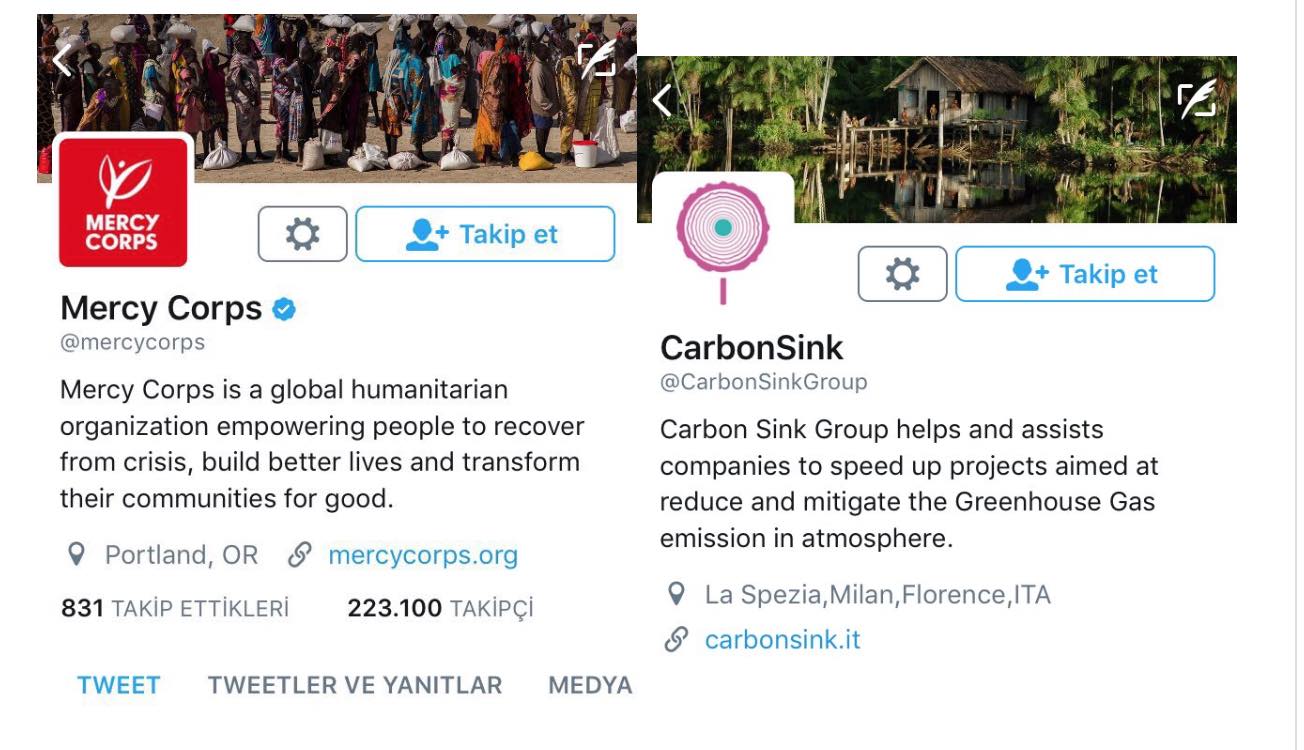Compose tweet from CarbonSink header
The image size is (1304, 750).
pyautogui.click(x=1196, y=100)
